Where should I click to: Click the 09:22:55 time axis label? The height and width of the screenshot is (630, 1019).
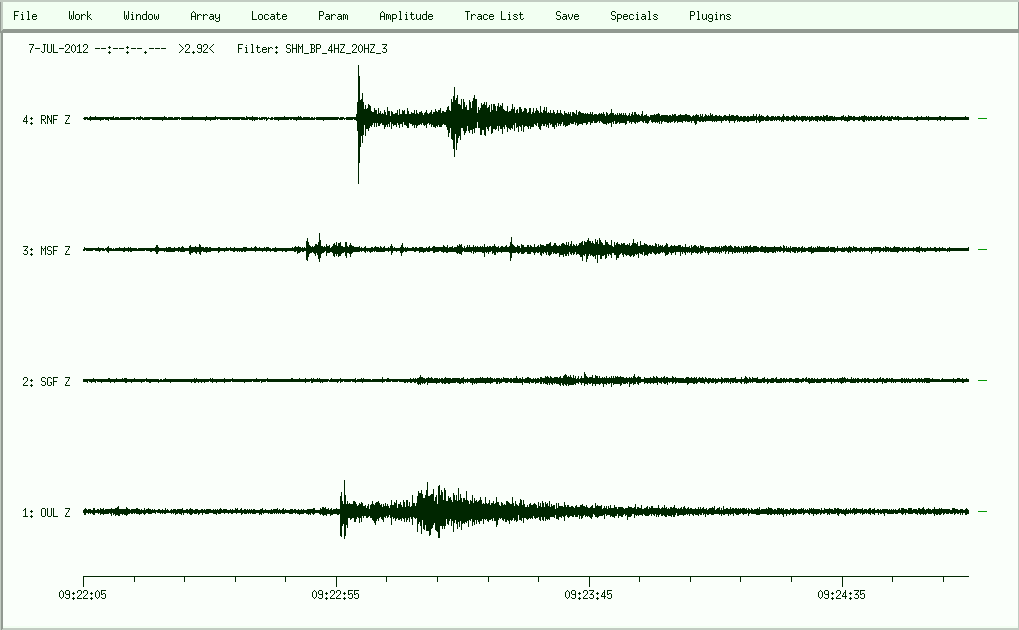pos(336,594)
